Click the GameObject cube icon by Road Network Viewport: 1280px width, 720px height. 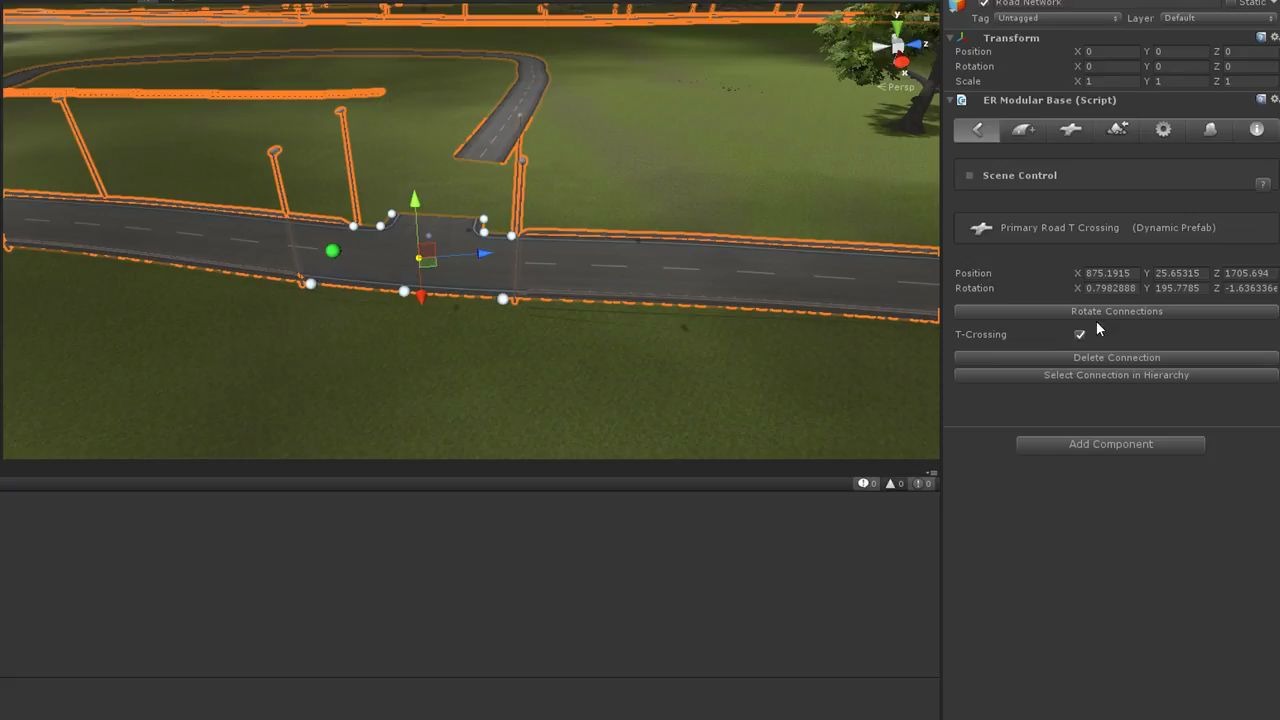click(958, 5)
